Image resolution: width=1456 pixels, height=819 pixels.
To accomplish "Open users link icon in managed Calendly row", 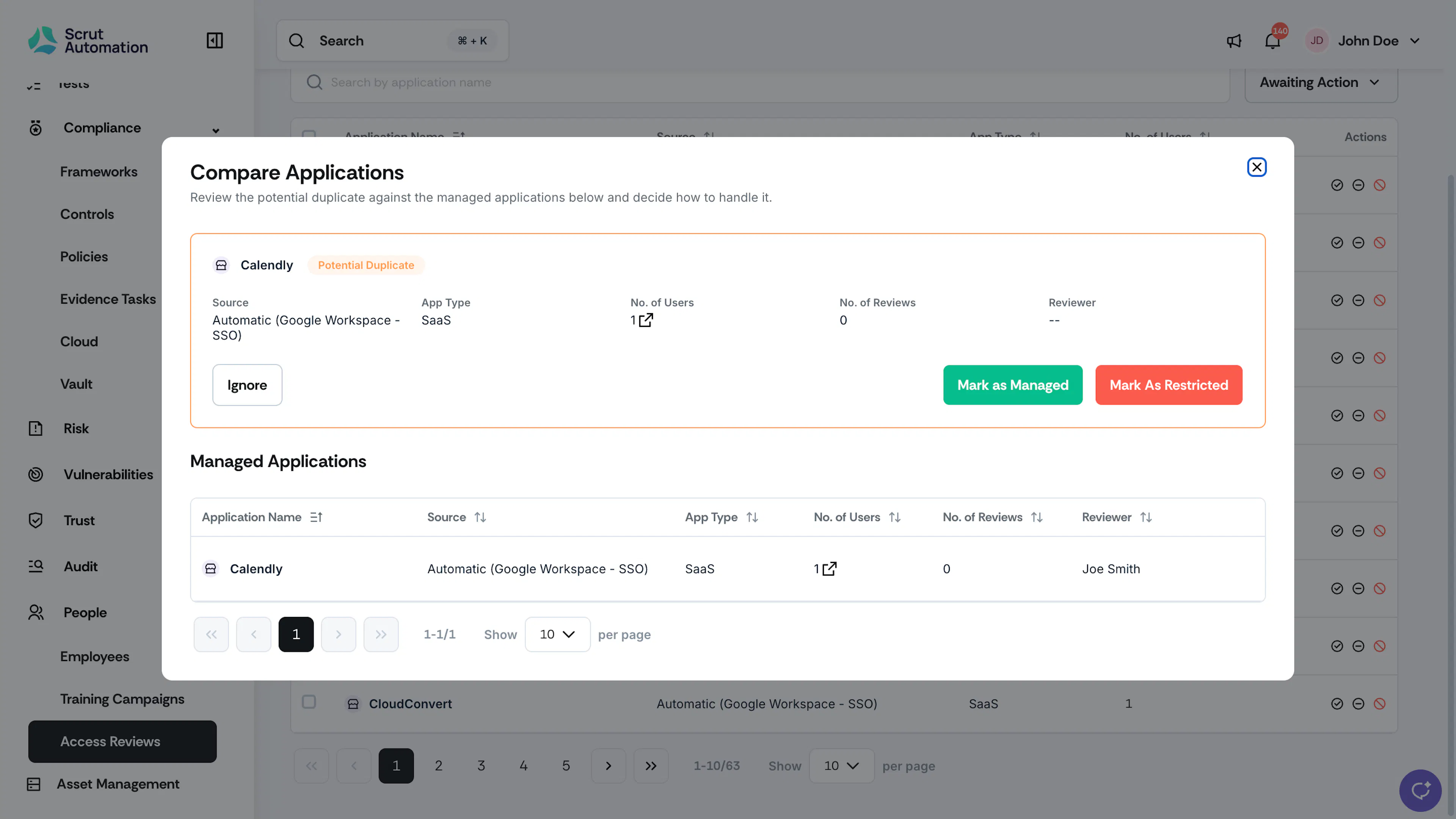I will pos(829,569).
